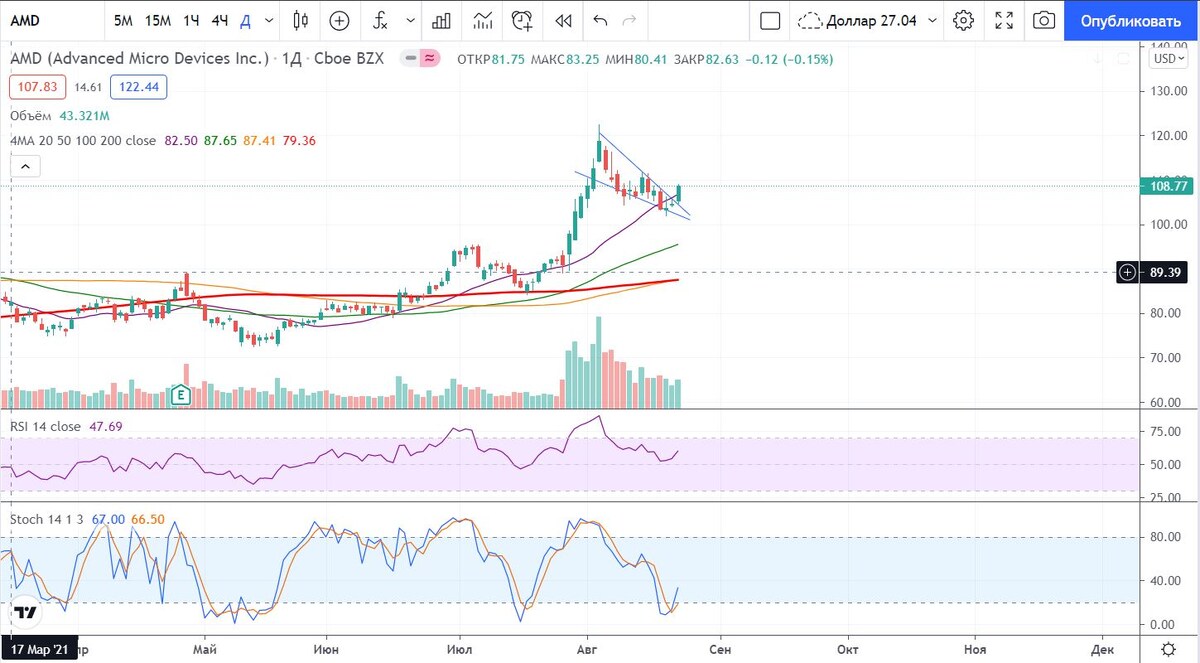
Task: Toggle the grey dash pill in the legend
Action: coord(408,59)
